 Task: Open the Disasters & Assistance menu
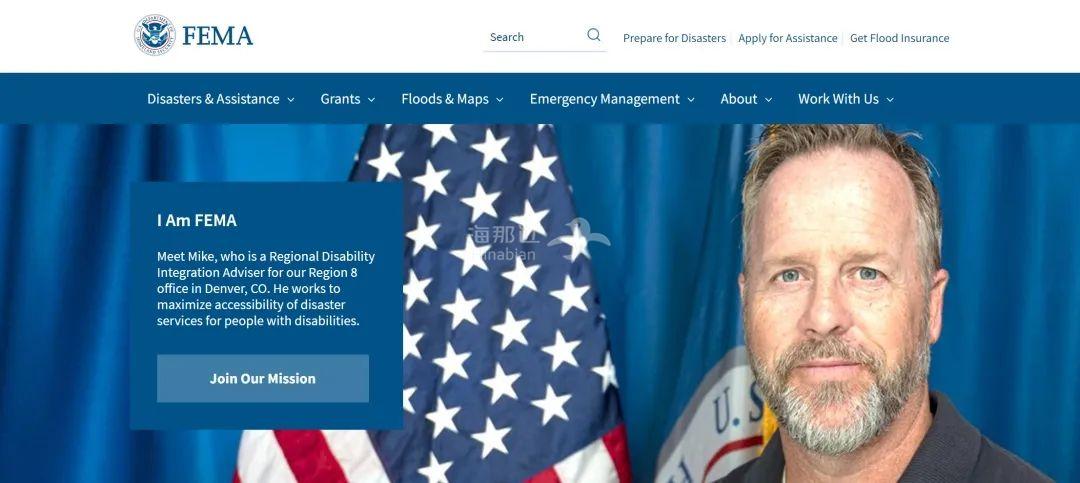214,99
